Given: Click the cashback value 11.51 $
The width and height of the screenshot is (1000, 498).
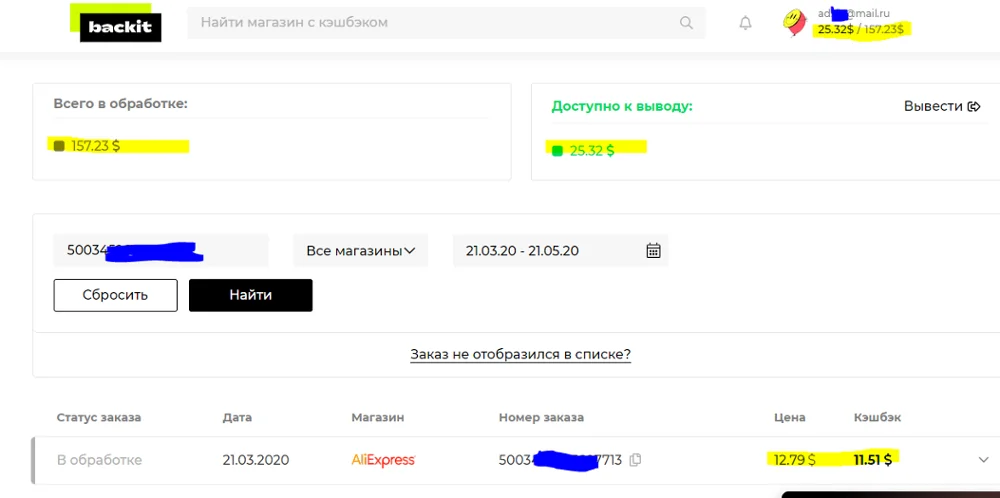Looking at the screenshot, I should (x=873, y=460).
